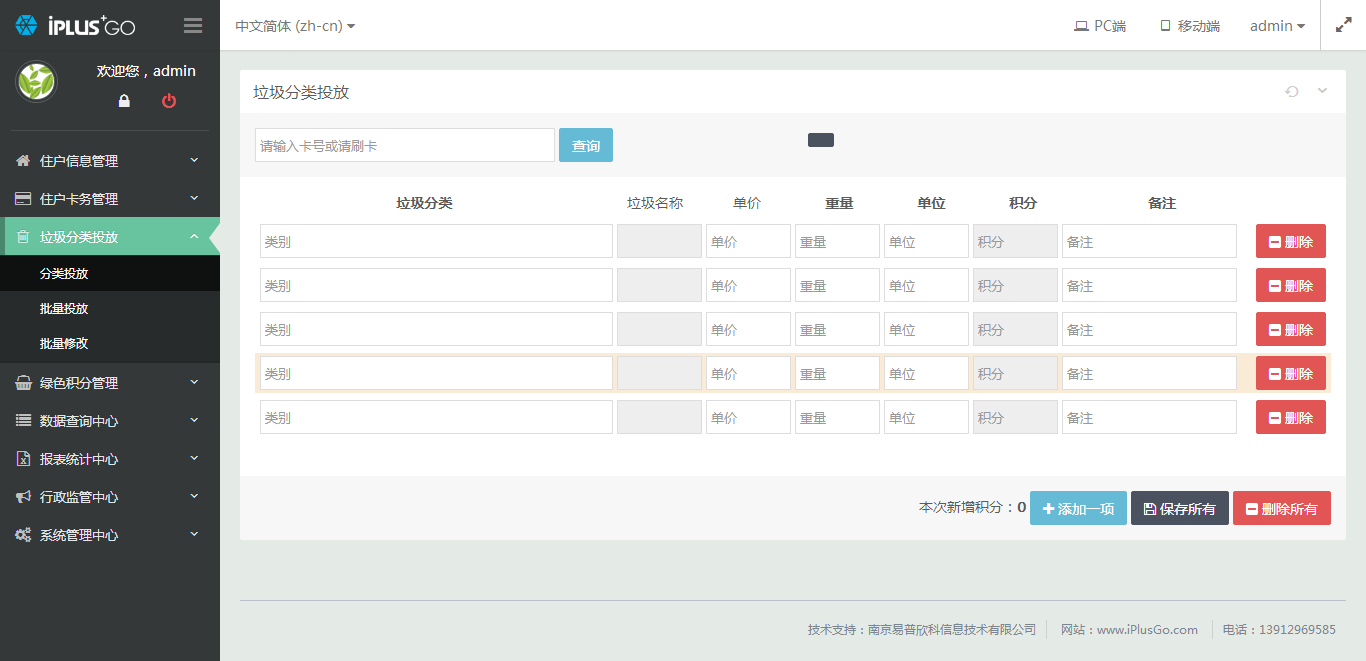This screenshot has height=661, width=1366.
Task: Expand the 绿色积分管理 sidebar menu
Action: pos(110,383)
